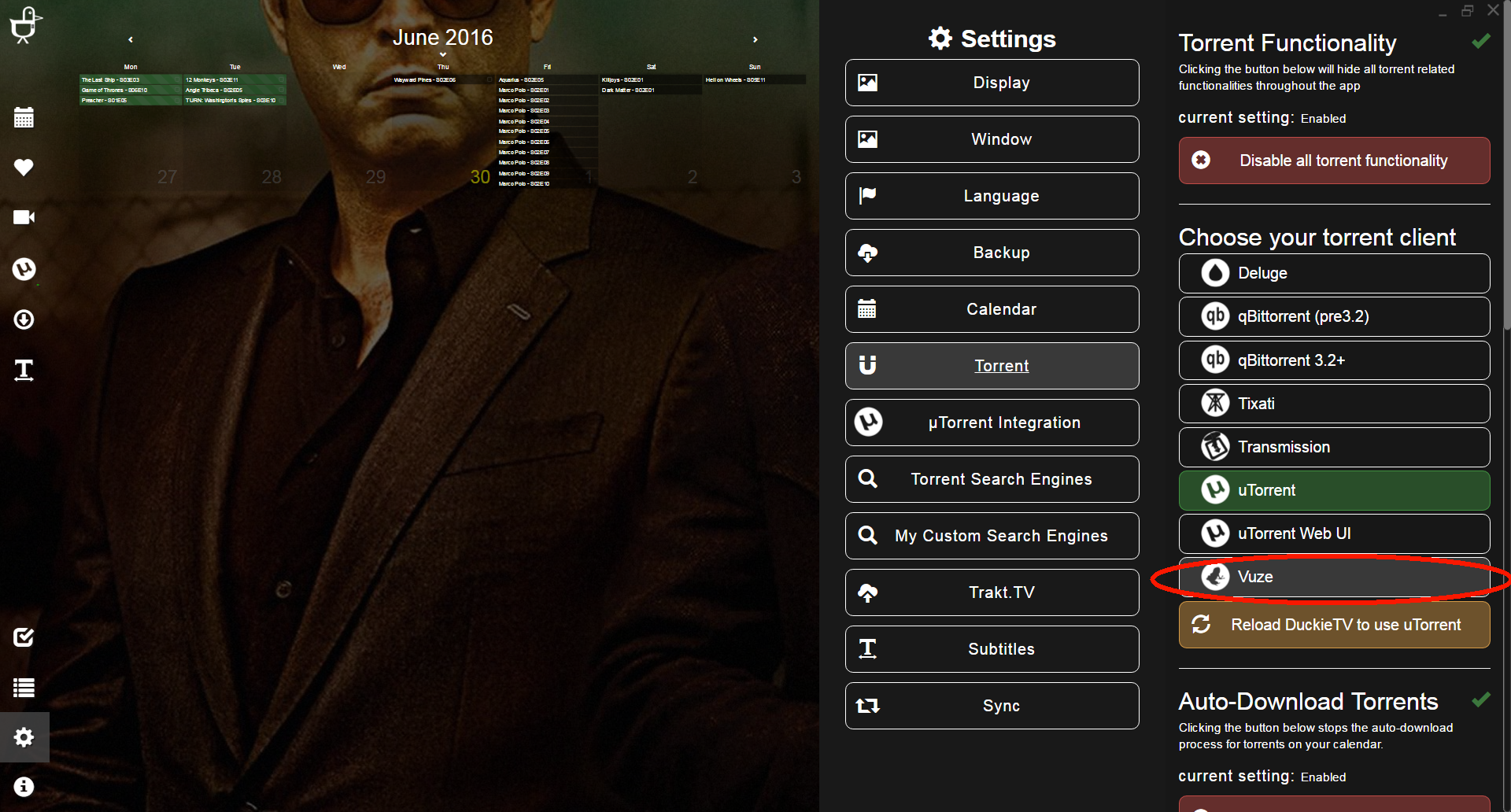Screen dimensions: 1511x812
Task: Open µTorrent Integration settings
Action: click(x=992, y=423)
